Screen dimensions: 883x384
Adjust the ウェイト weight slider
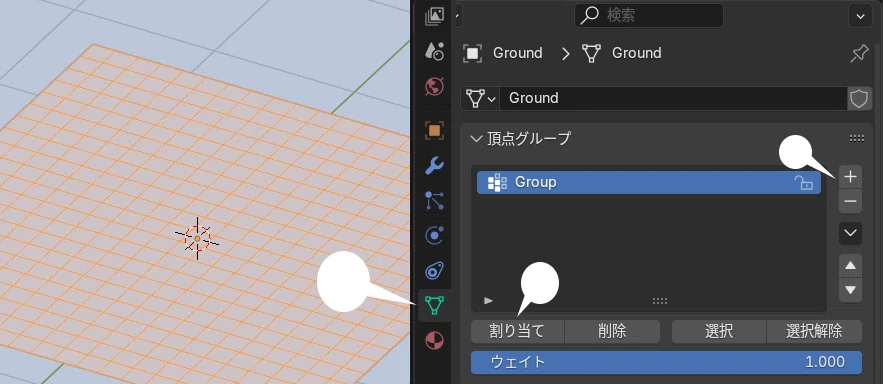pyautogui.click(x=666, y=362)
